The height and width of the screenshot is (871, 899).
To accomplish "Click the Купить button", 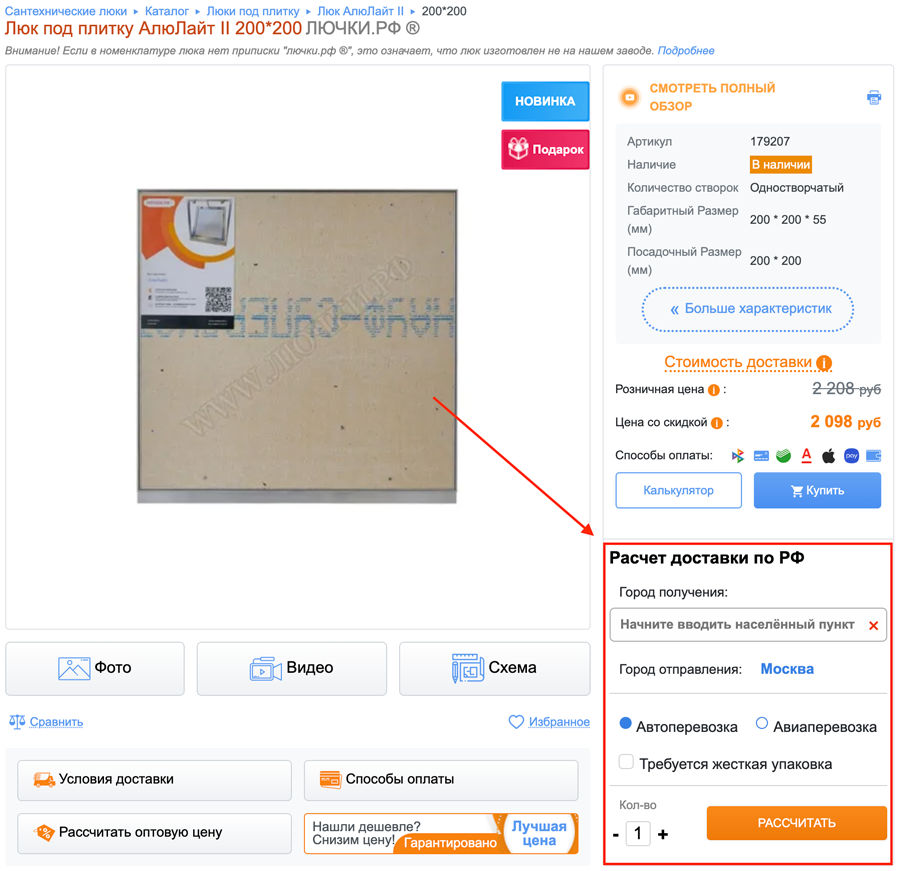I will [817, 490].
